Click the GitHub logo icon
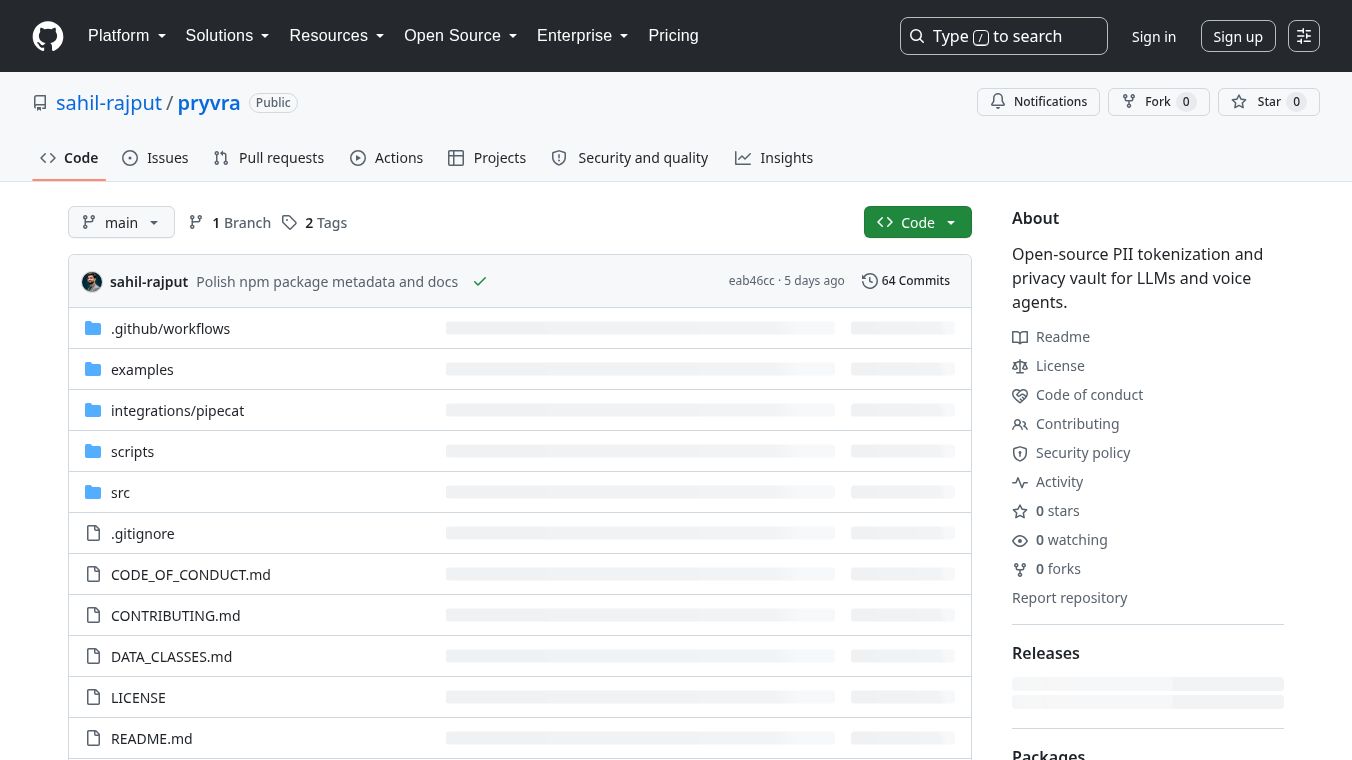Viewport: 1352px width, 760px height. point(48,36)
